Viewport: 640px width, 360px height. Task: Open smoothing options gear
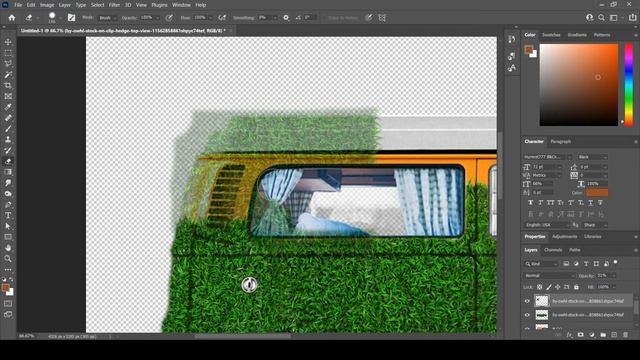point(286,18)
